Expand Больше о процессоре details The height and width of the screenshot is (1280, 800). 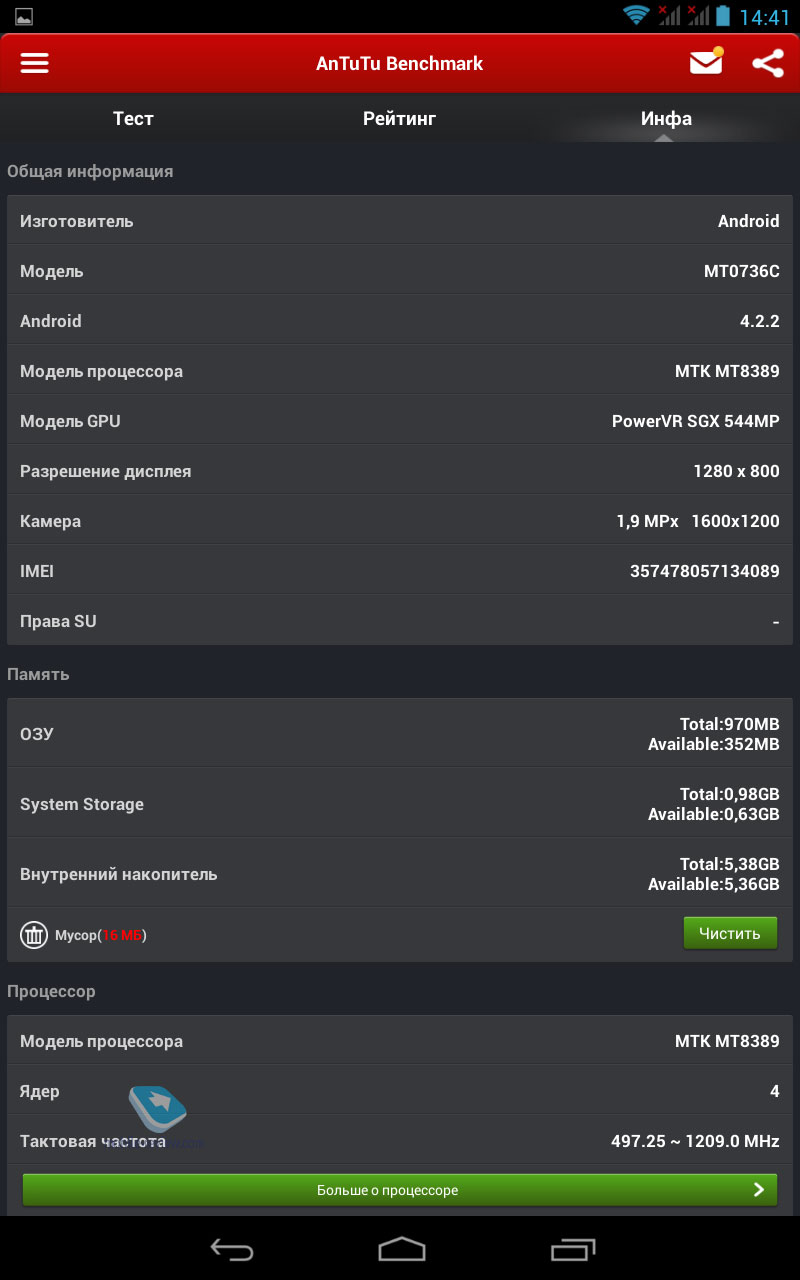tap(400, 1190)
